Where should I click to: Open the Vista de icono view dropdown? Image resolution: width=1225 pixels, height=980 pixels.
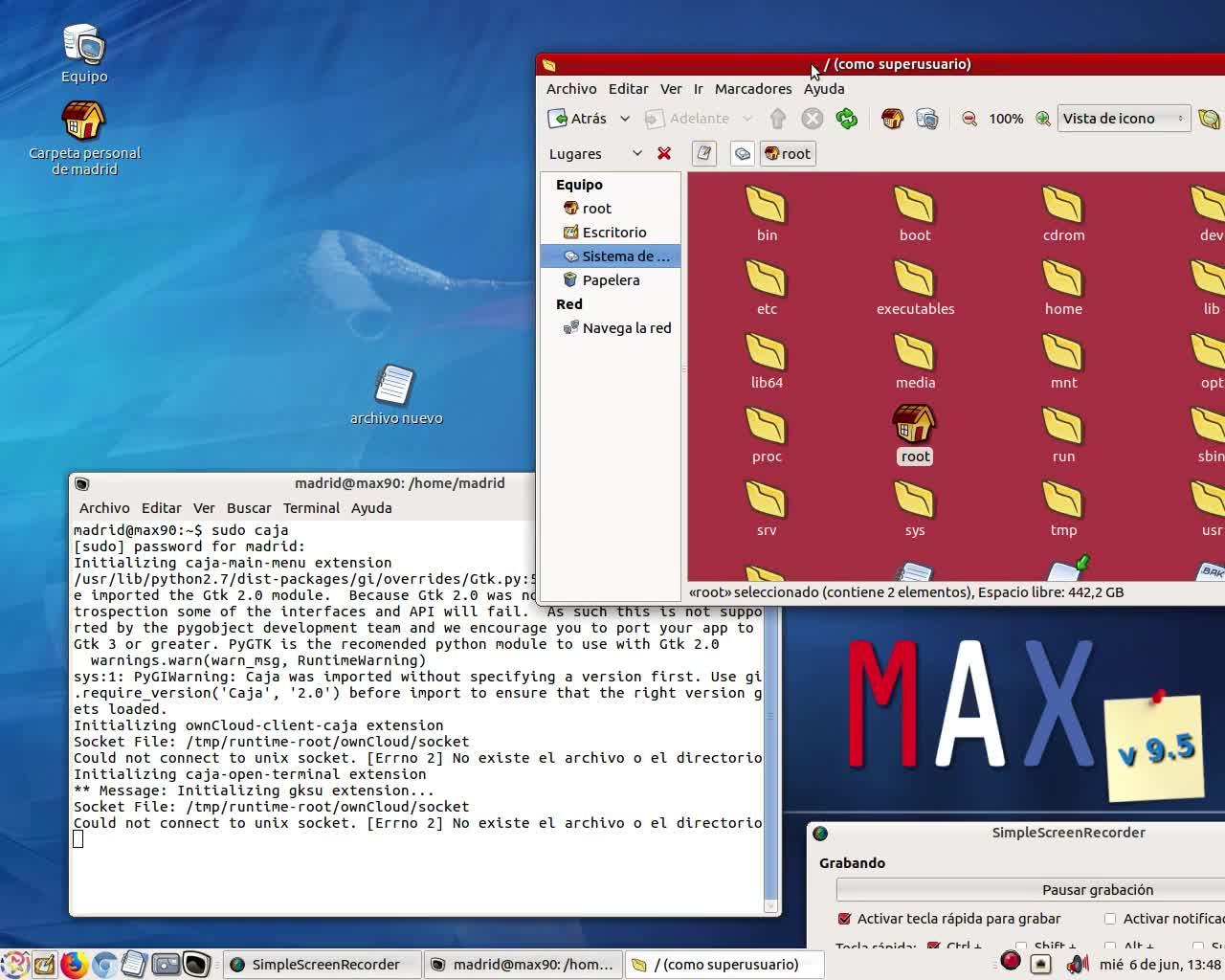[1124, 119]
